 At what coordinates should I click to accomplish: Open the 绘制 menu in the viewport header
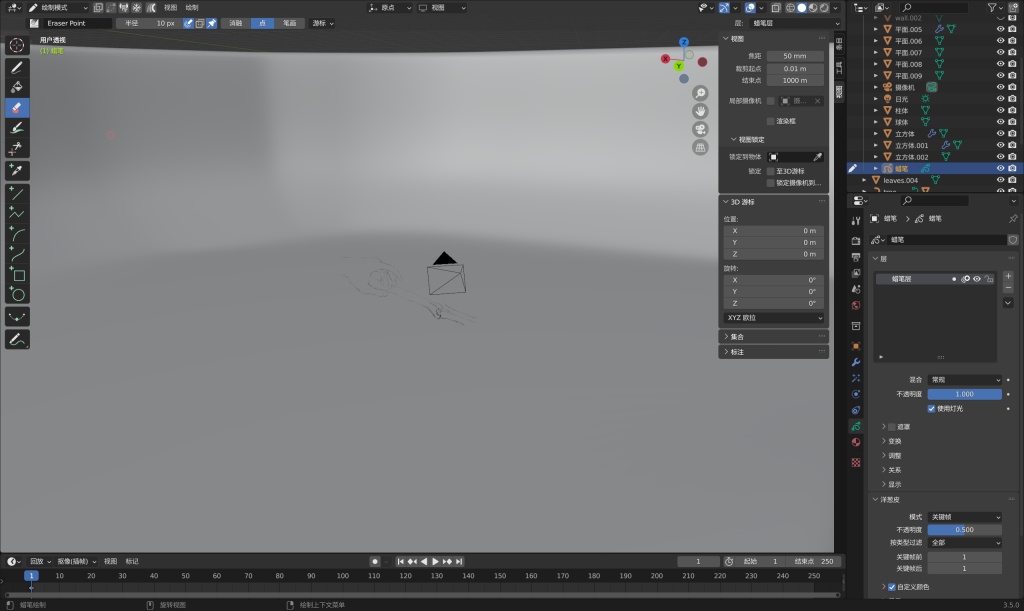[x=192, y=7]
